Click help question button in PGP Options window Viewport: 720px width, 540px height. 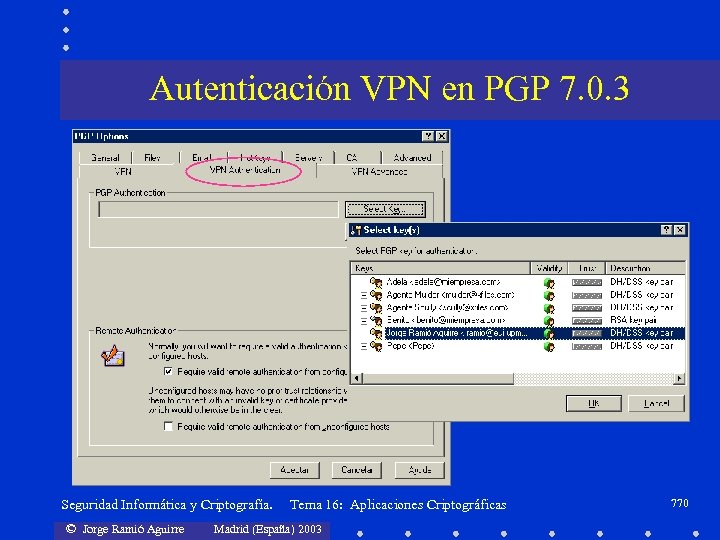428,136
